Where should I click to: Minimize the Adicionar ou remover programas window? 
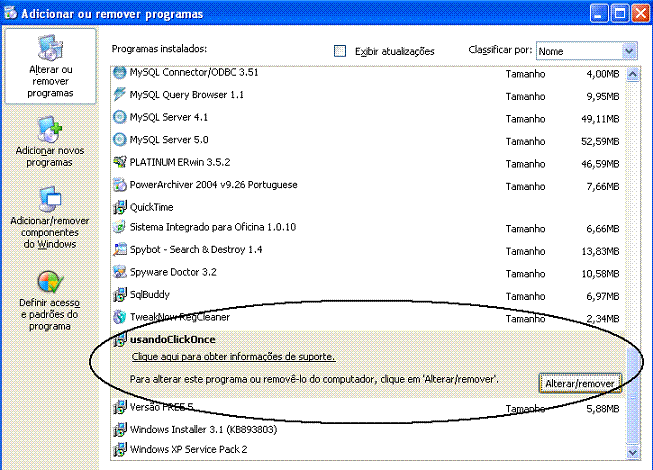click(x=598, y=13)
